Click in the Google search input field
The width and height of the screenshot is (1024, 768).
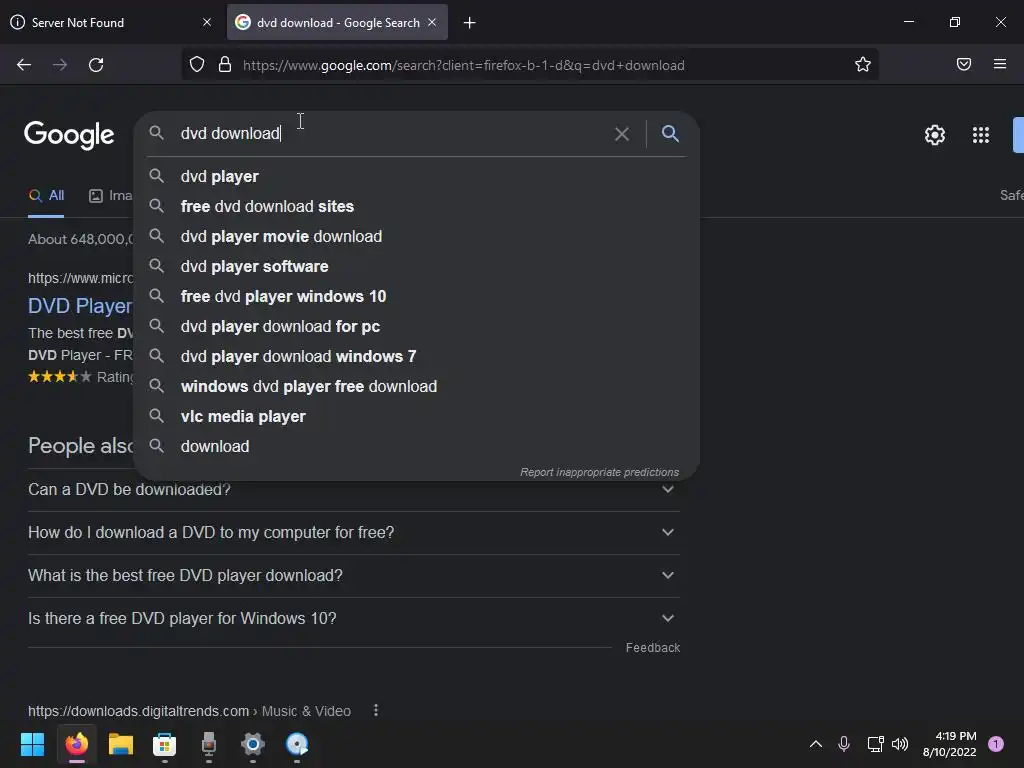392,133
